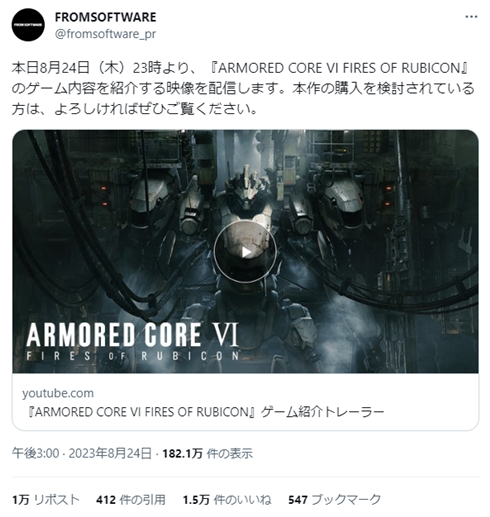Screen dimensions: 490x517
Task: Click the 件の引用 label
Action: click(143, 500)
